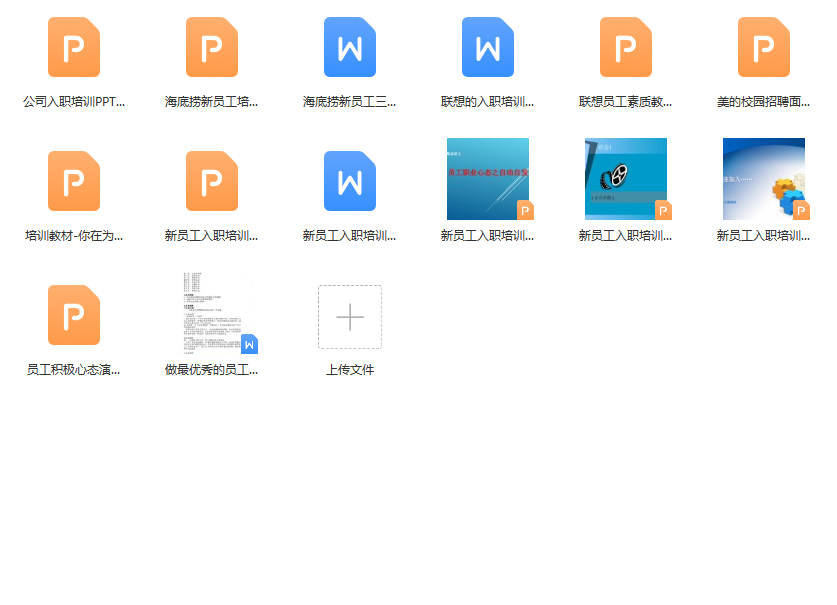
Task: Click the file name 海底捞新员工三...
Action: 350,101
